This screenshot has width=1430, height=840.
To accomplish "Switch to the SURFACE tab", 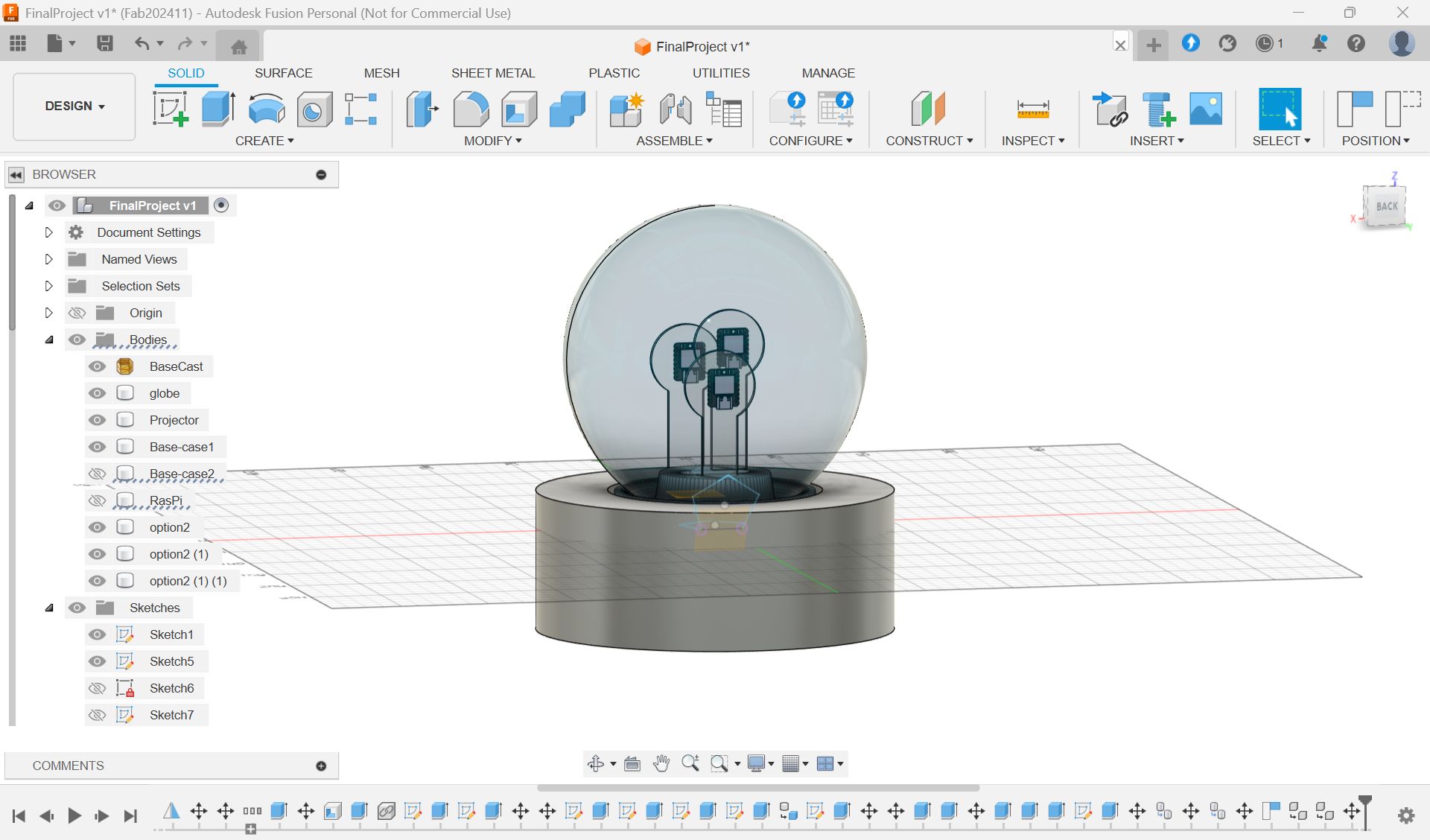I will point(283,73).
